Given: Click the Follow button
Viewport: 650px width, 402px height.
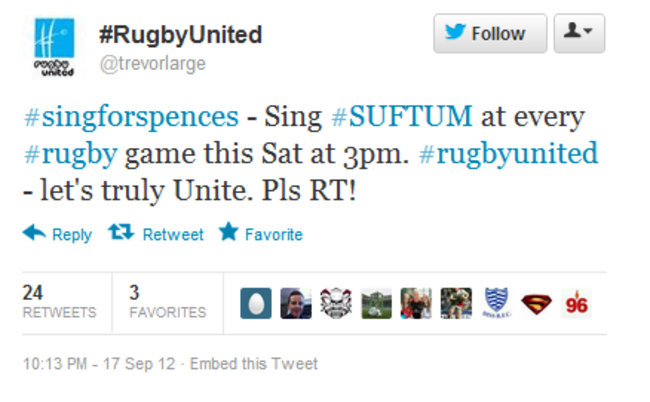Looking at the screenshot, I should coord(489,33).
